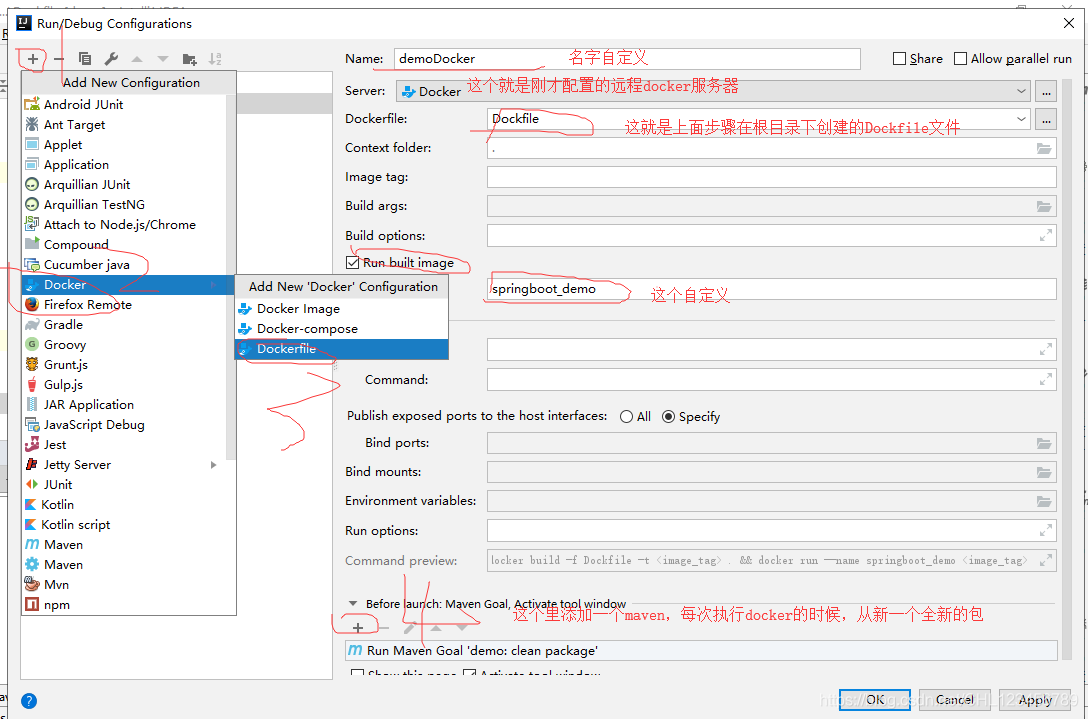Choose Docker-compose in the submenu

click(342, 329)
